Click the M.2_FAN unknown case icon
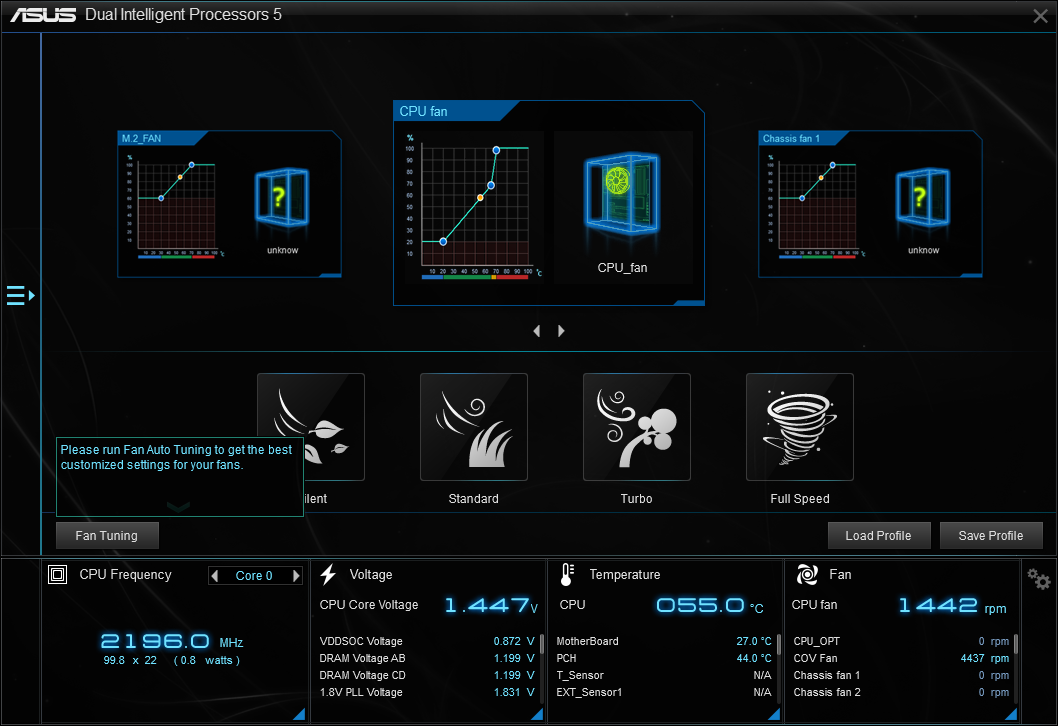The height and width of the screenshot is (726, 1058). click(282, 197)
